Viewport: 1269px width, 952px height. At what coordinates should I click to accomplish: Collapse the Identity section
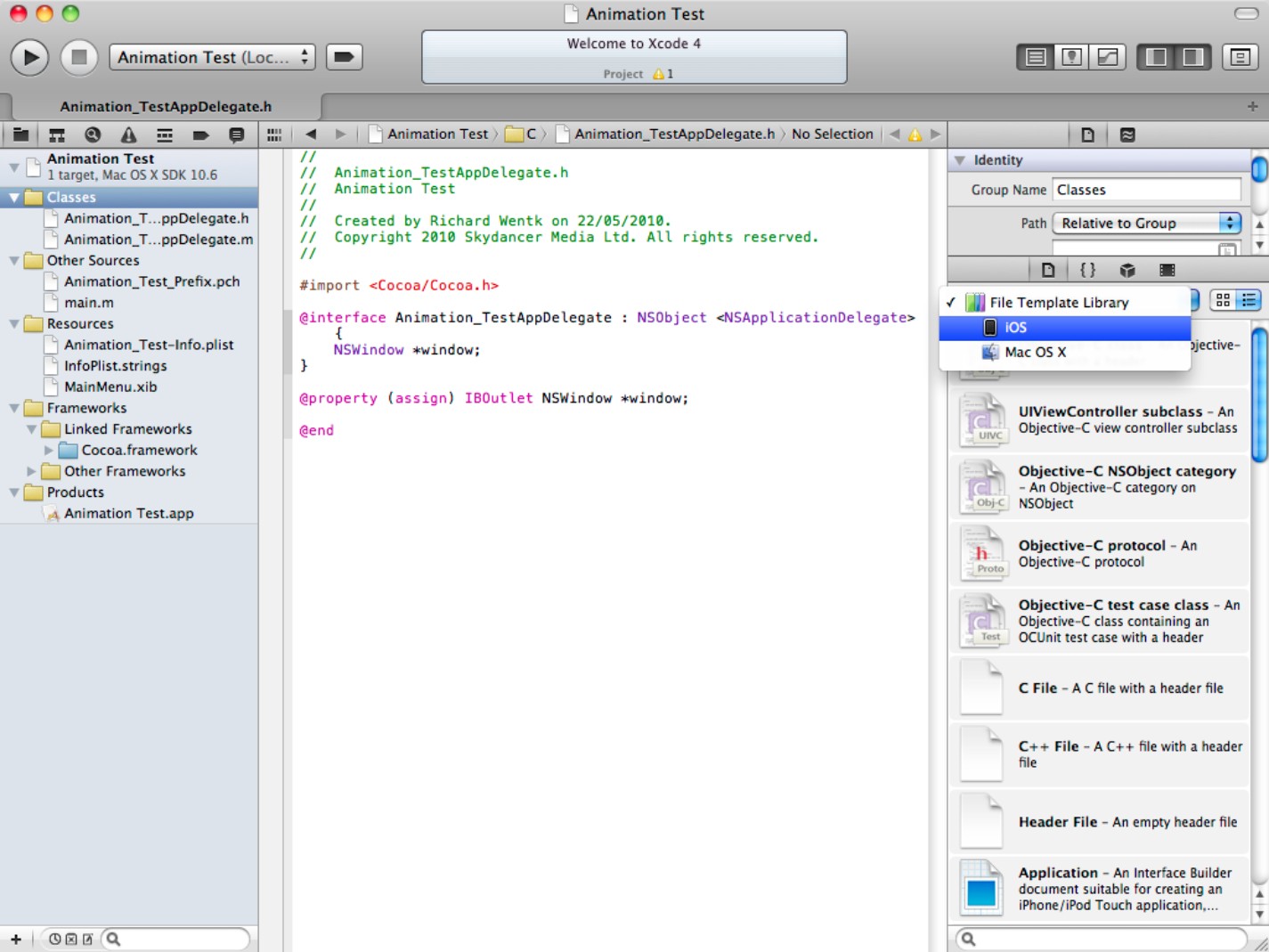960,160
